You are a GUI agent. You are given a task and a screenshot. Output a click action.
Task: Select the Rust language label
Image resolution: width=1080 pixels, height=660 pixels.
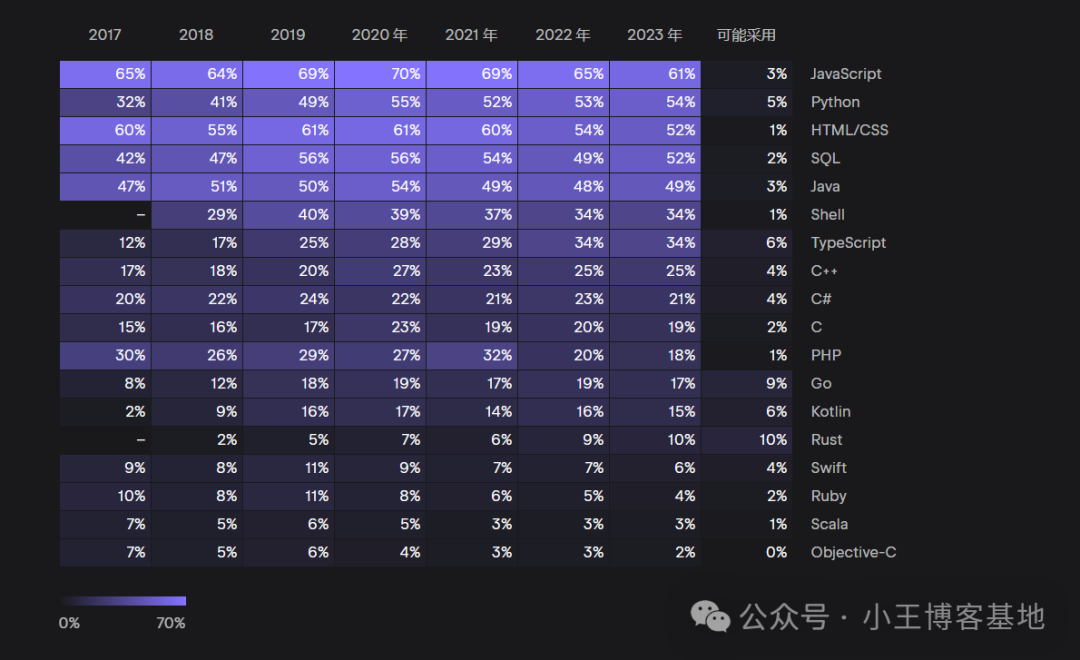coord(826,440)
